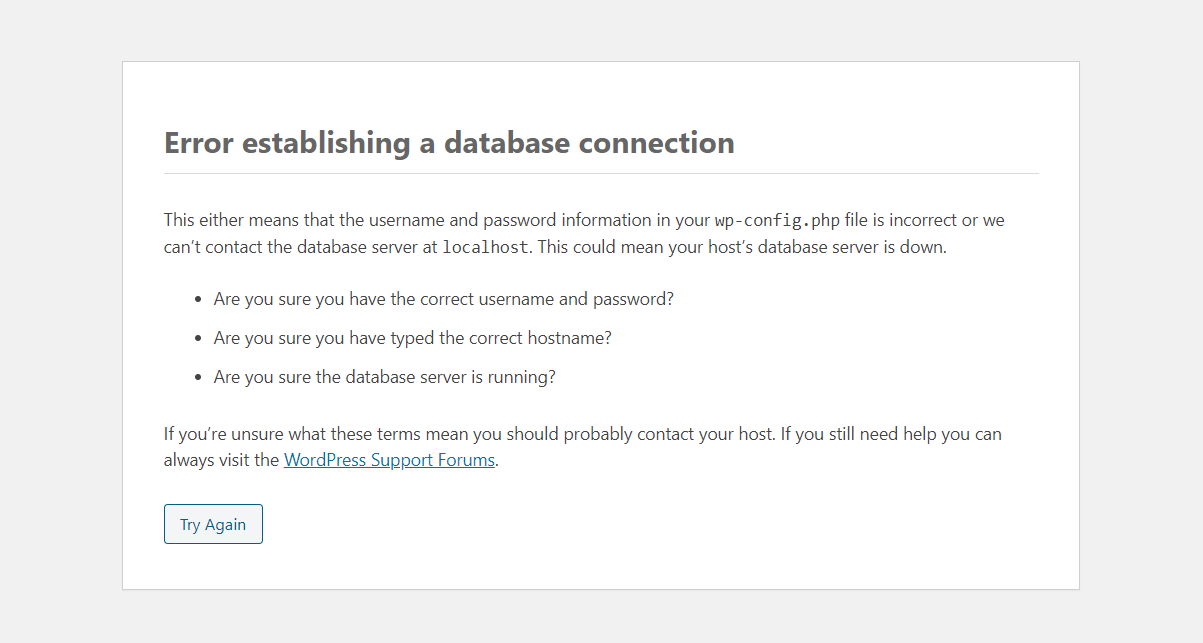Viewport: 1203px width, 643px height.
Task: Click the correct hostname question line
Action: [412, 338]
